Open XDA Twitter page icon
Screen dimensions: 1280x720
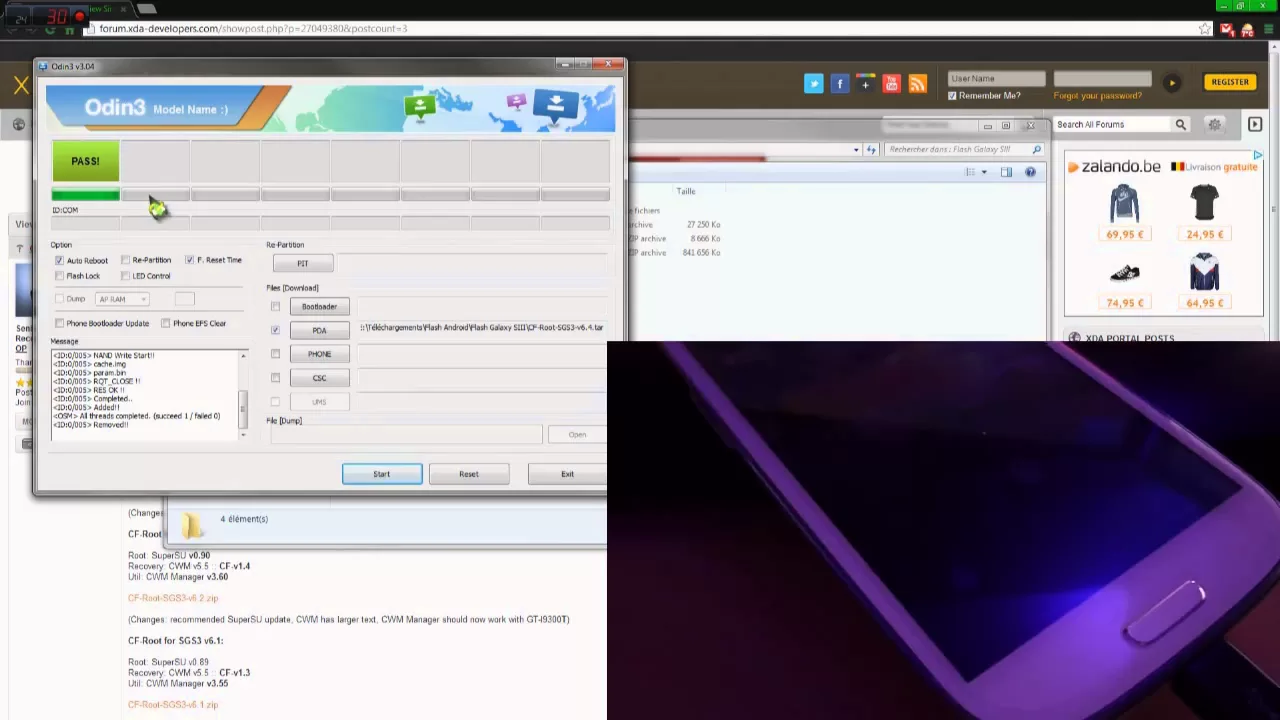click(814, 84)
